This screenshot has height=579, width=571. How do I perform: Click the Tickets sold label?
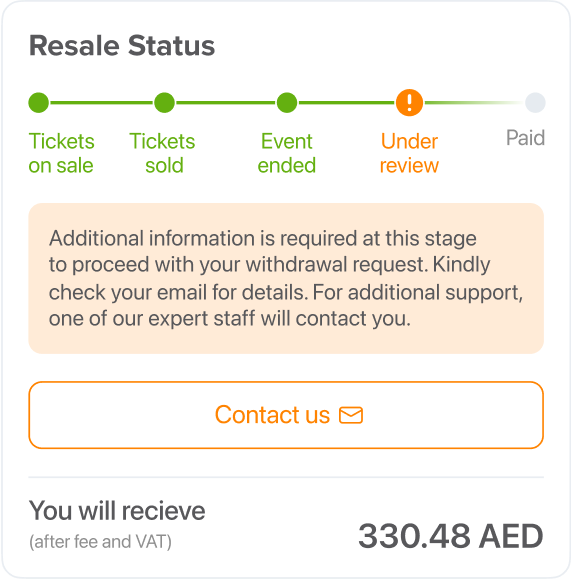pos(163,153)
